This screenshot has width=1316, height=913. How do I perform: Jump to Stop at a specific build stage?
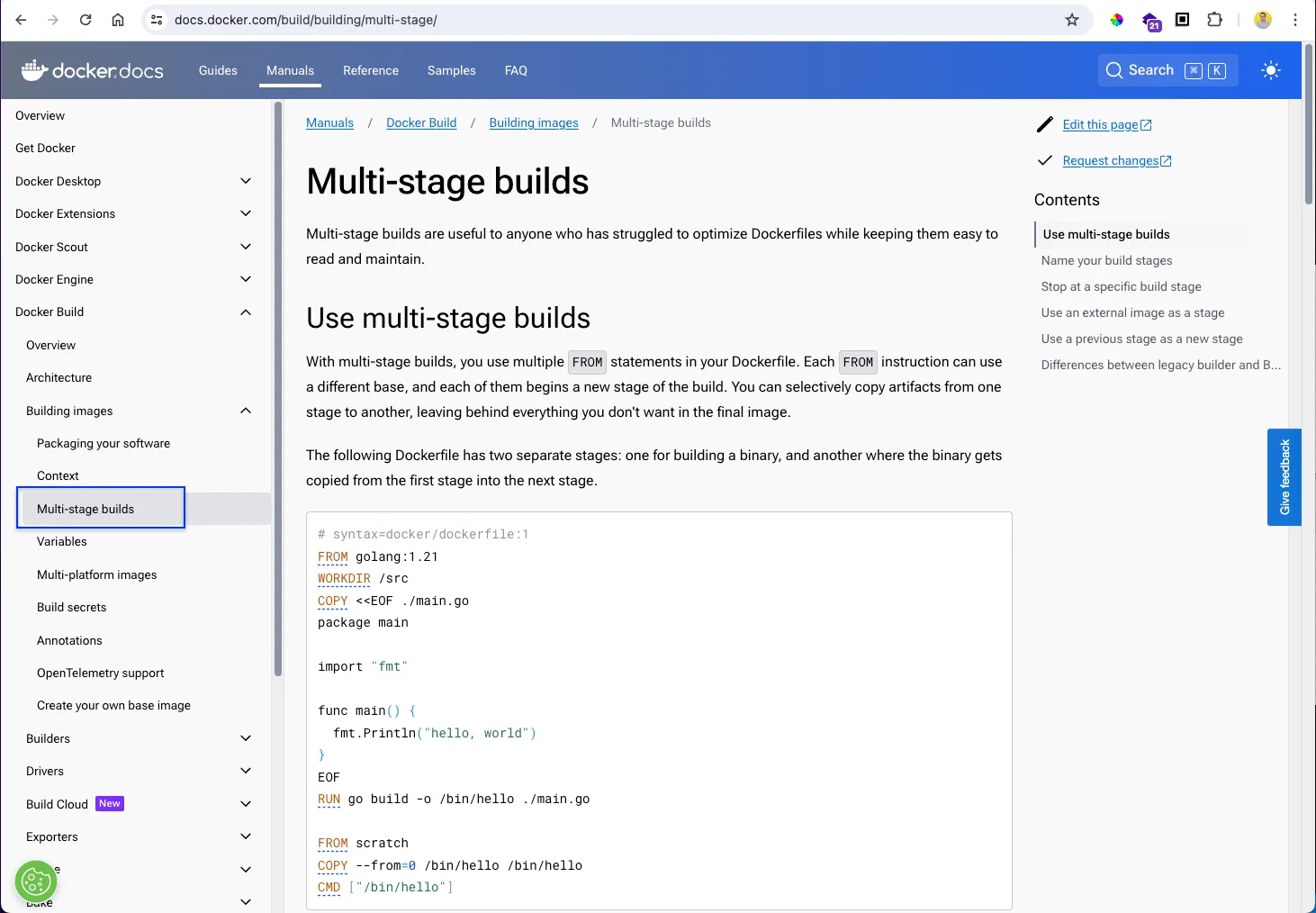[x=1121, y=286]
